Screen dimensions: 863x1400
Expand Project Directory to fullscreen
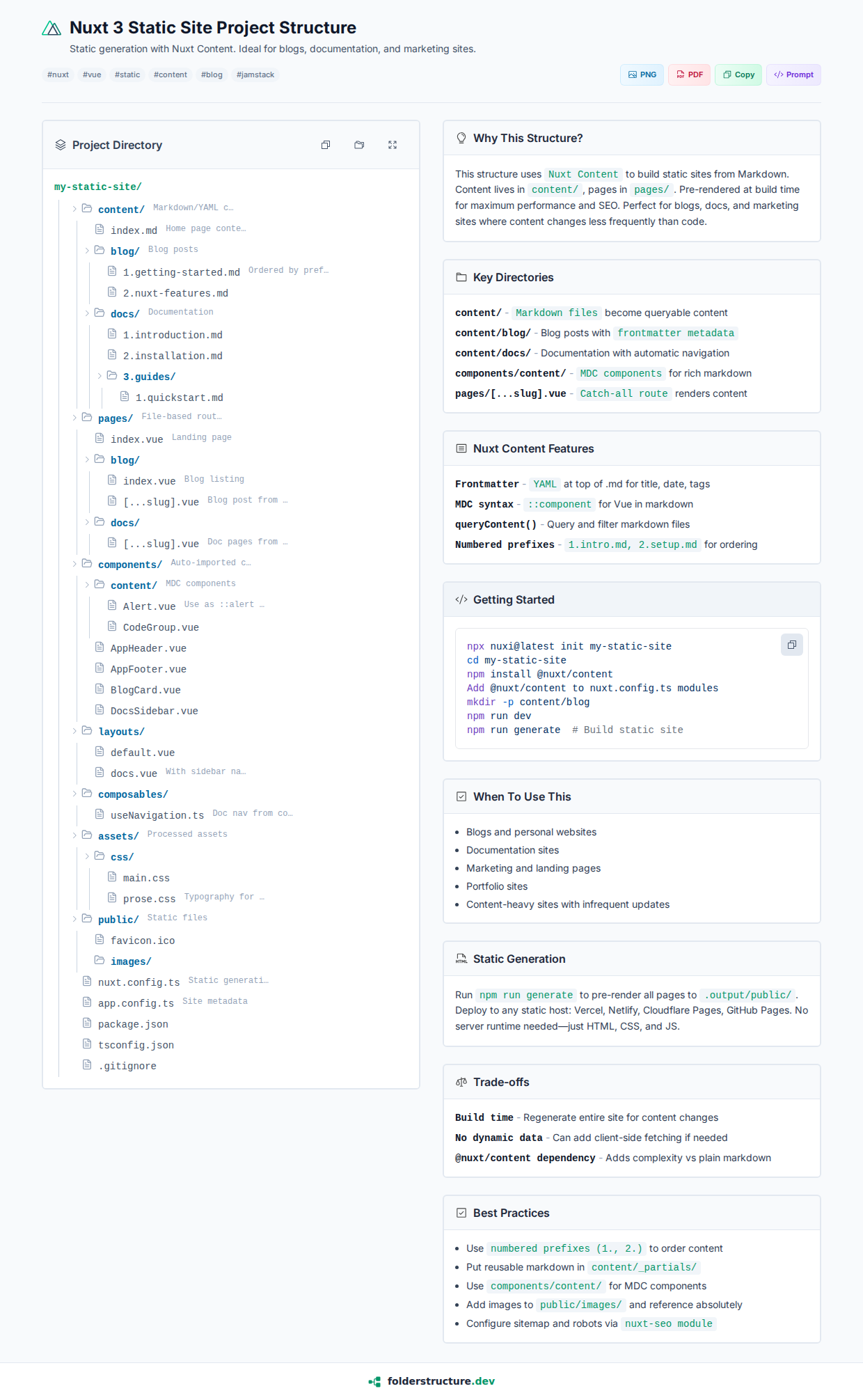click(x=393, y=145)
